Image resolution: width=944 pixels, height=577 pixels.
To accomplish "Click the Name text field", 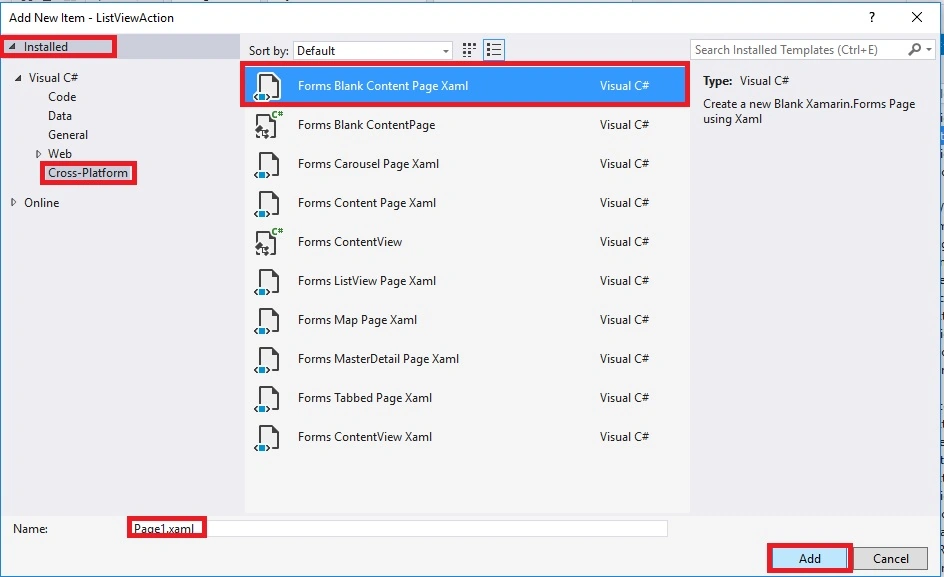I will (x=397, y=528).
